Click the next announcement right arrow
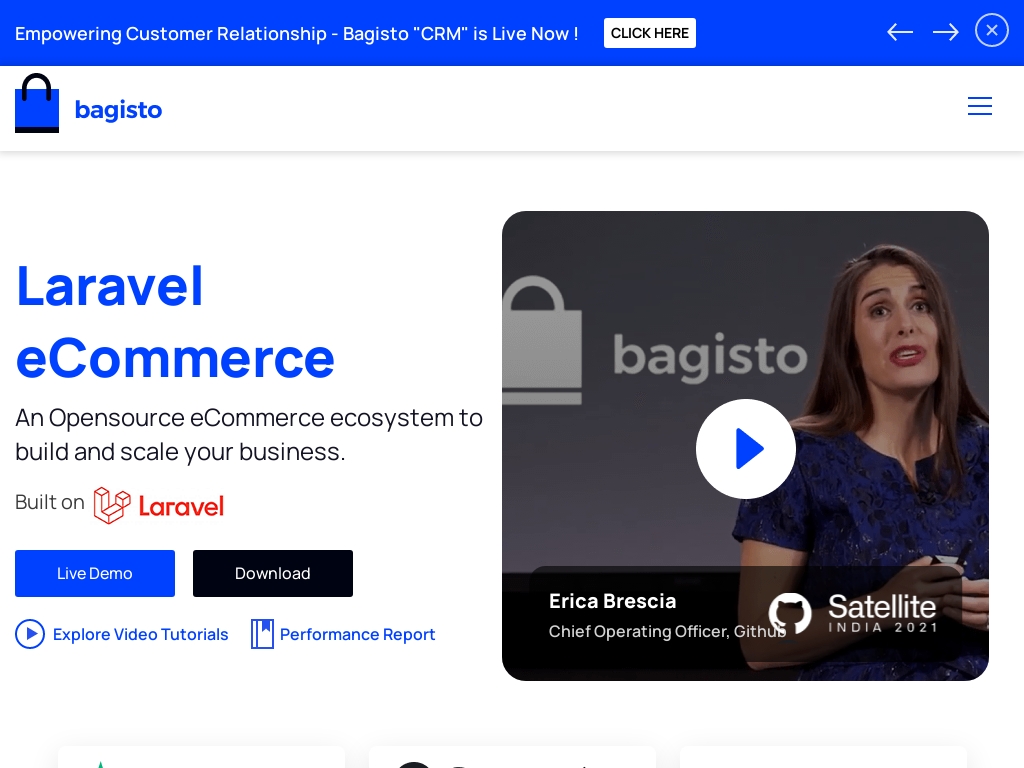This screenshot has height=768, width=1024. (x=945, y=32)
